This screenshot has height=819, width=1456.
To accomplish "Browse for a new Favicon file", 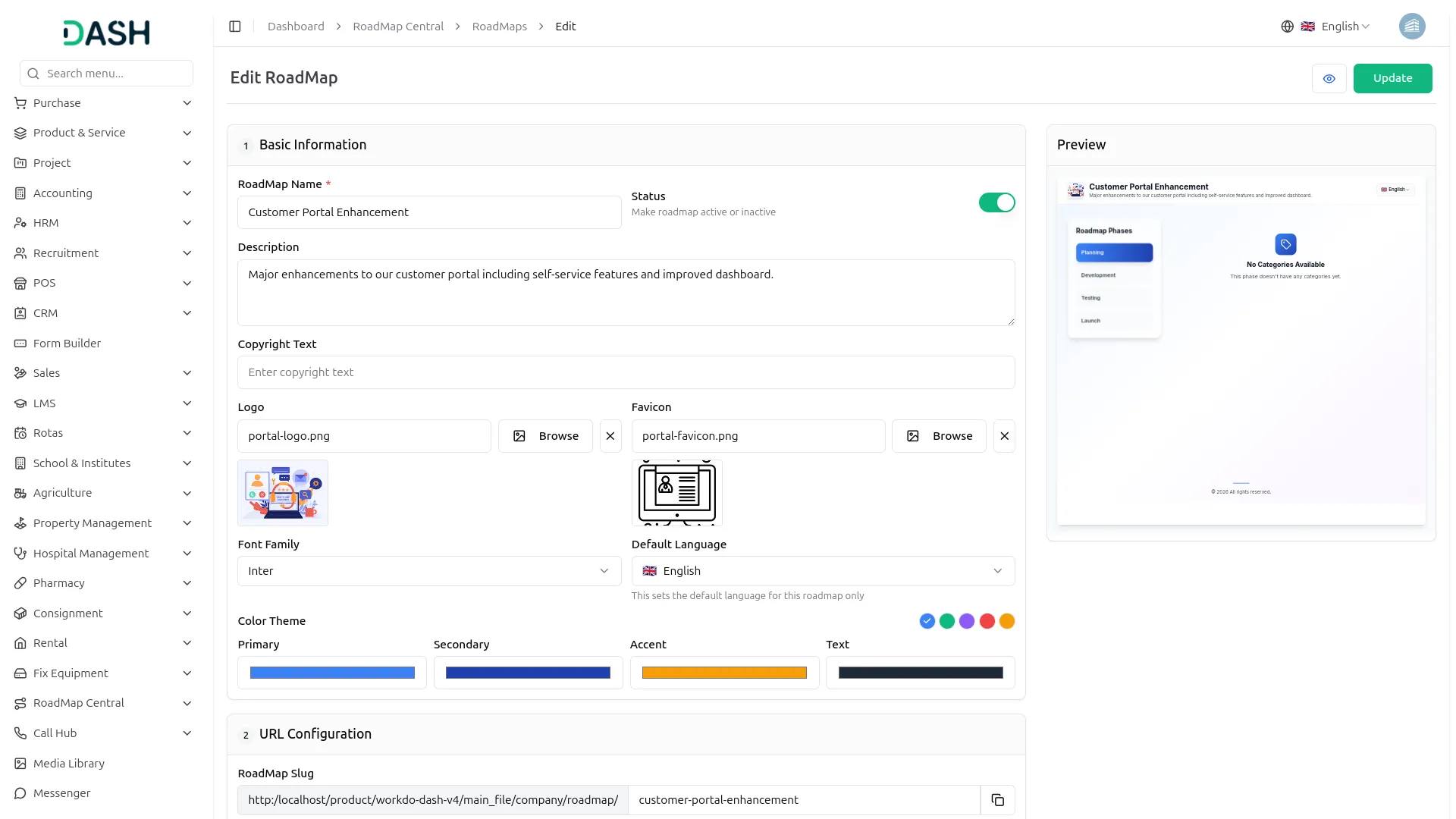I will click(939, 436).
